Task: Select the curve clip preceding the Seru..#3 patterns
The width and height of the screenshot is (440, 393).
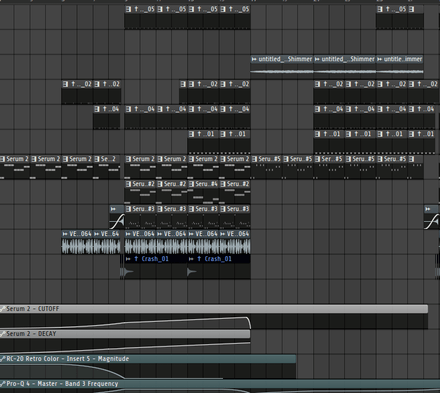Action: tap(117, 217)
